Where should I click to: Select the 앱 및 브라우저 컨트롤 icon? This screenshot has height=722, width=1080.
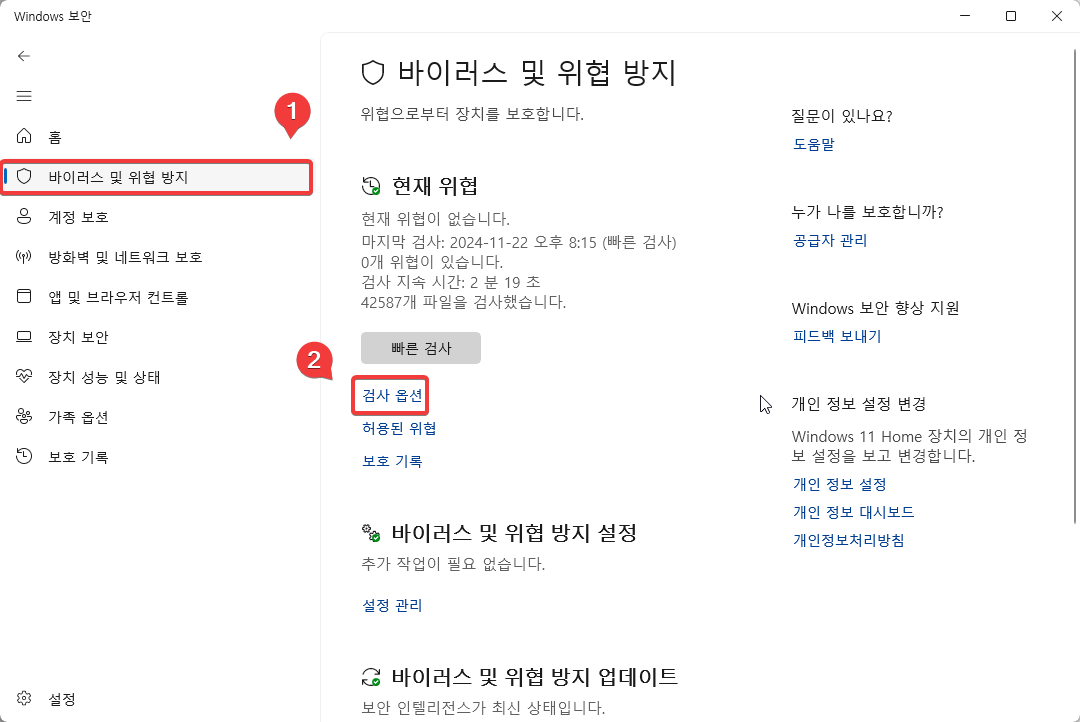24,297
